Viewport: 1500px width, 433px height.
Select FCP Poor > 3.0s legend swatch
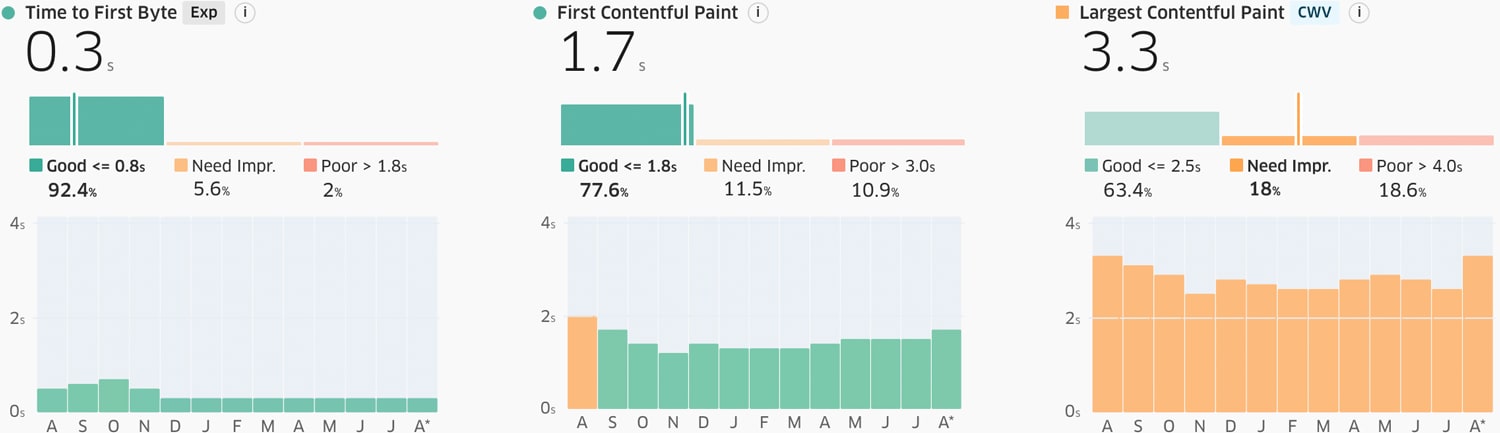(839, 166)
